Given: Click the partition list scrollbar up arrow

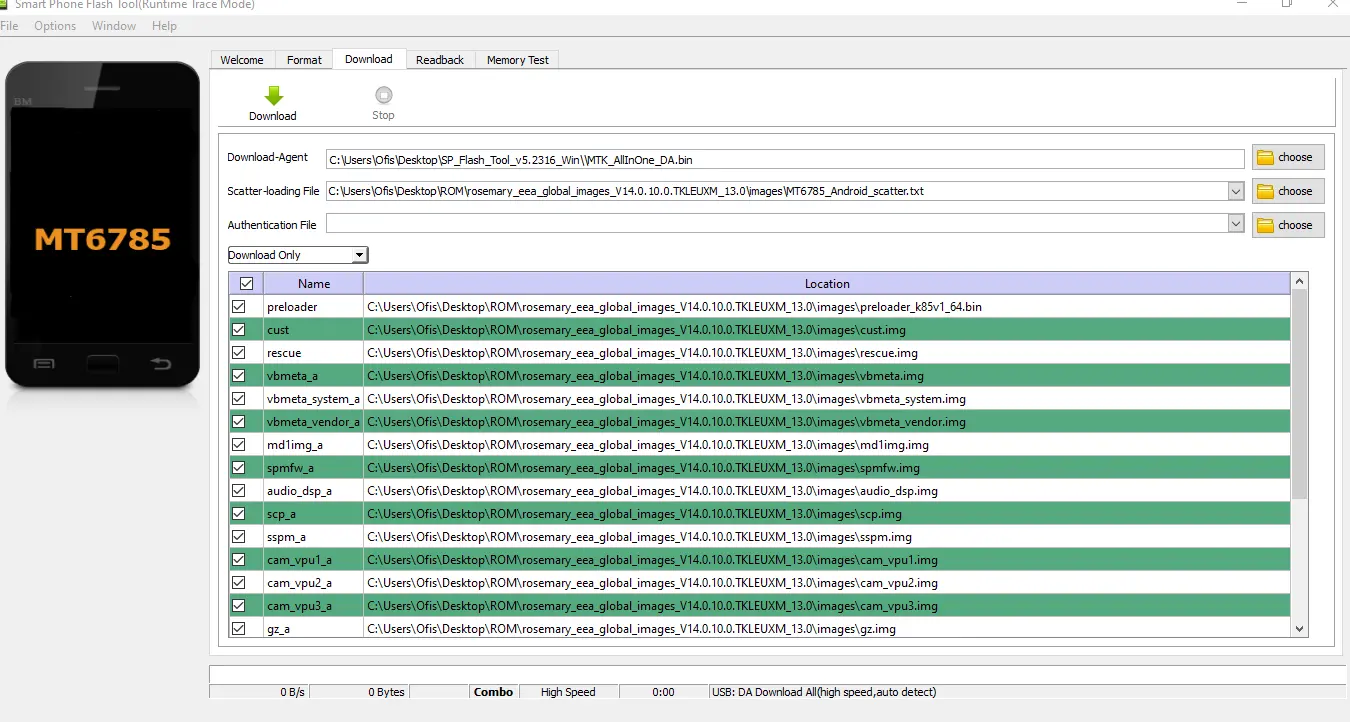Looking at the screenshot, I should [x=1300, y=281].
